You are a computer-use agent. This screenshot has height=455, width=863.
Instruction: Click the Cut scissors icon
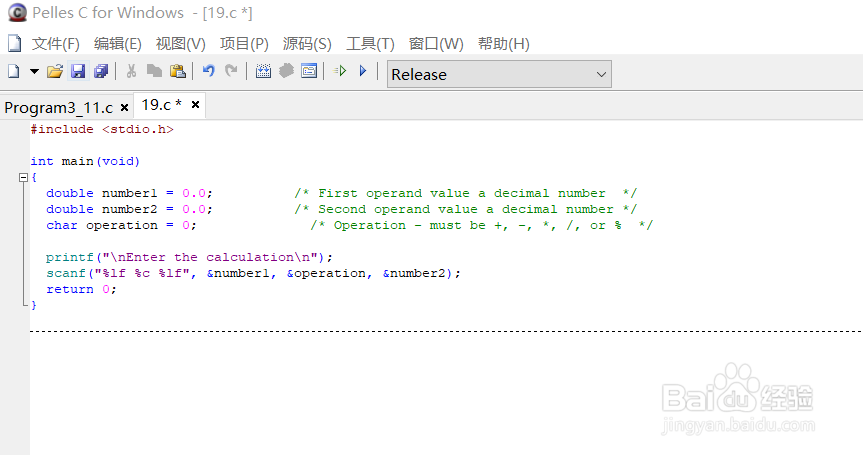pos(131,71)
